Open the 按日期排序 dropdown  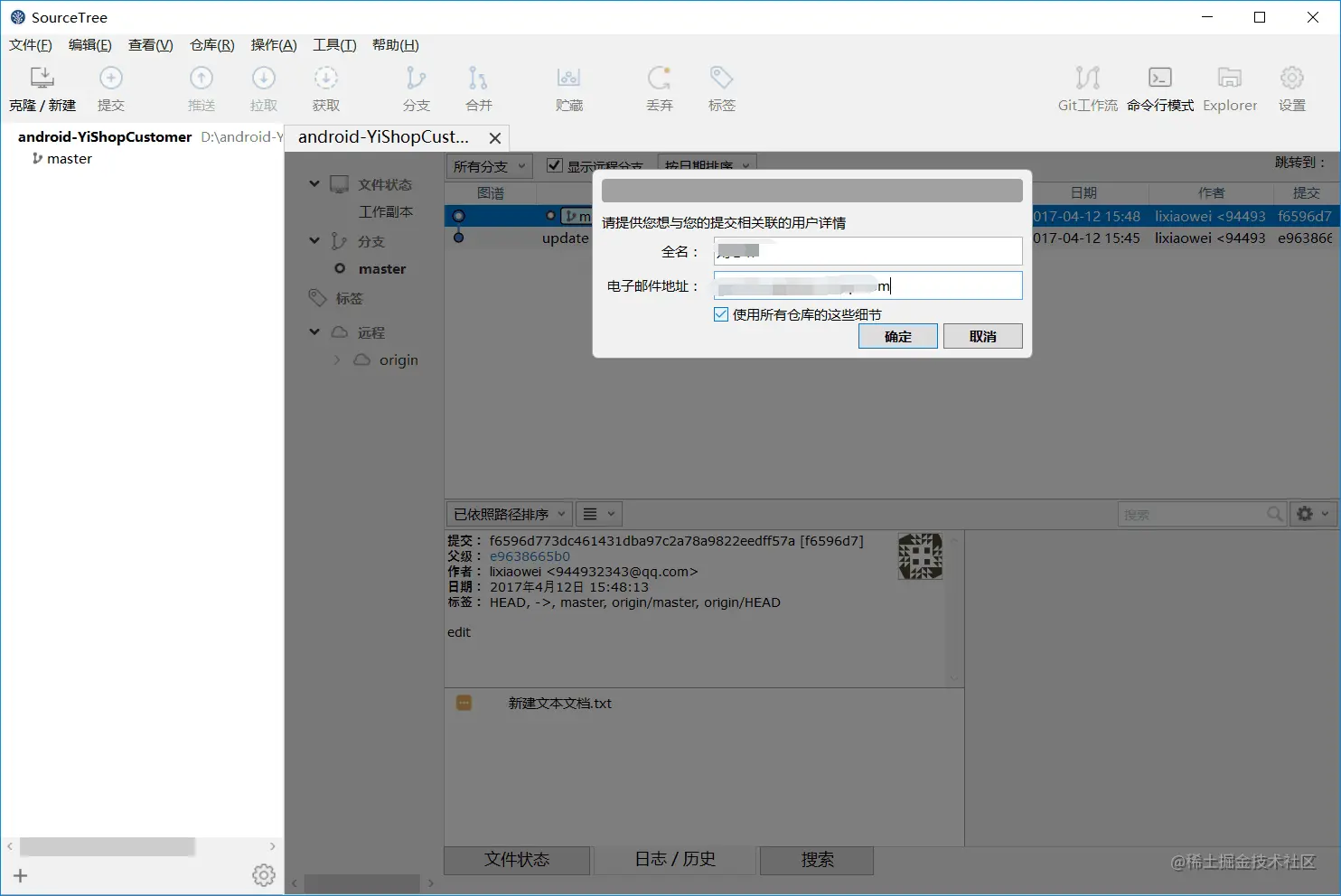click(707, 166)
